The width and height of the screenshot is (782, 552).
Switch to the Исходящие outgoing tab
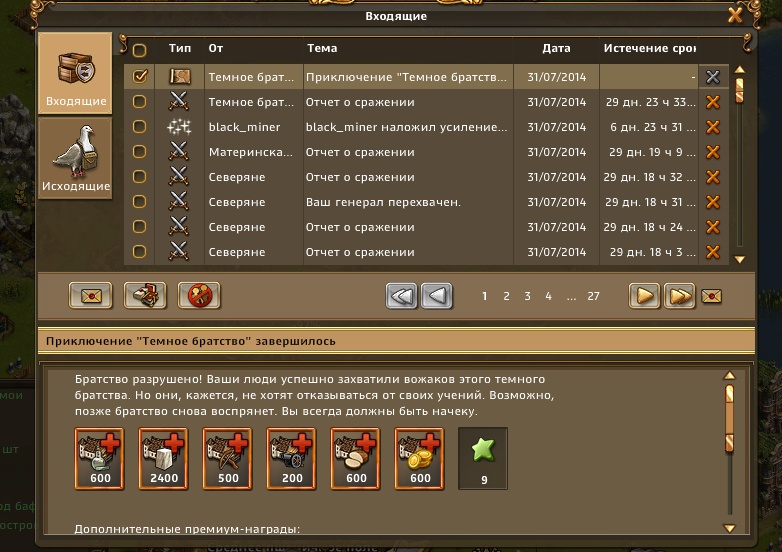[x=75, y=159]
